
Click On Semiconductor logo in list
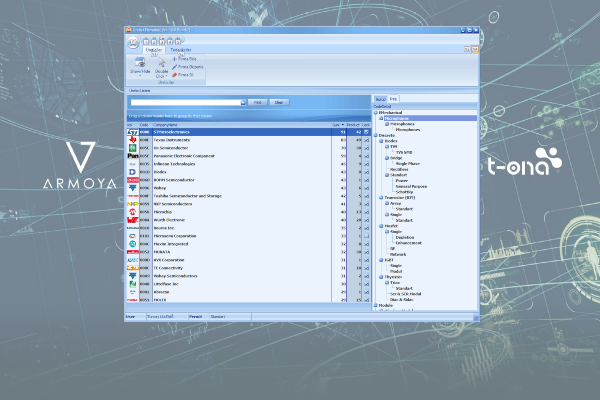[x=132, y=148]
